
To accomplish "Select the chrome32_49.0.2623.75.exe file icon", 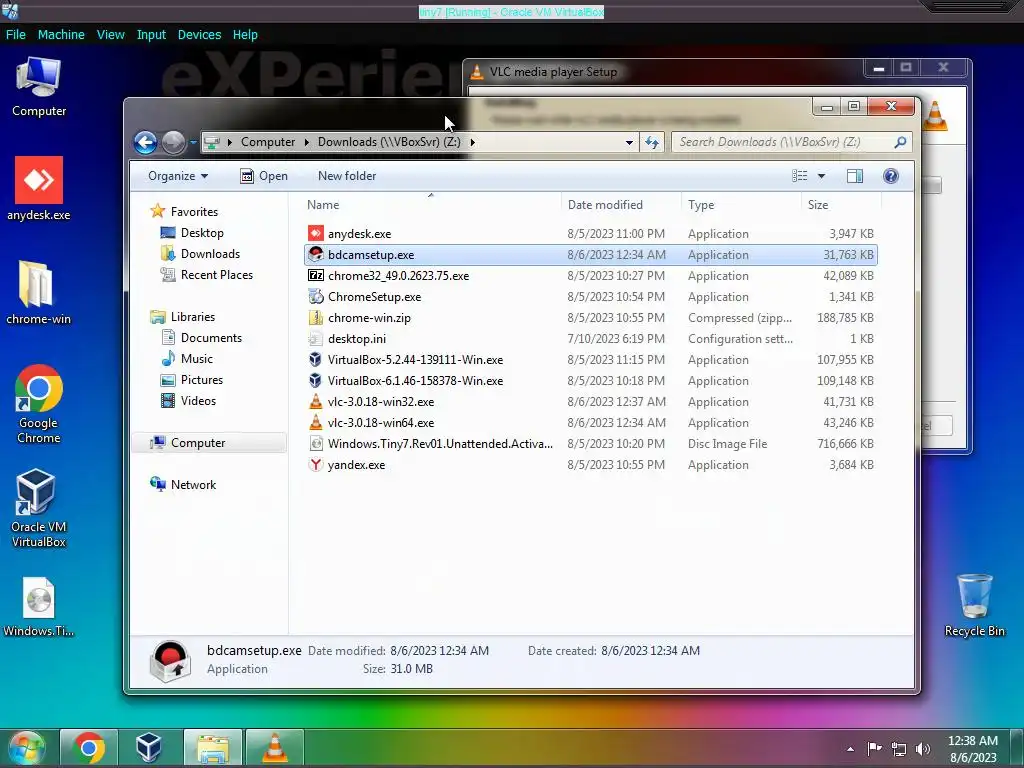I will coord(316,275).
